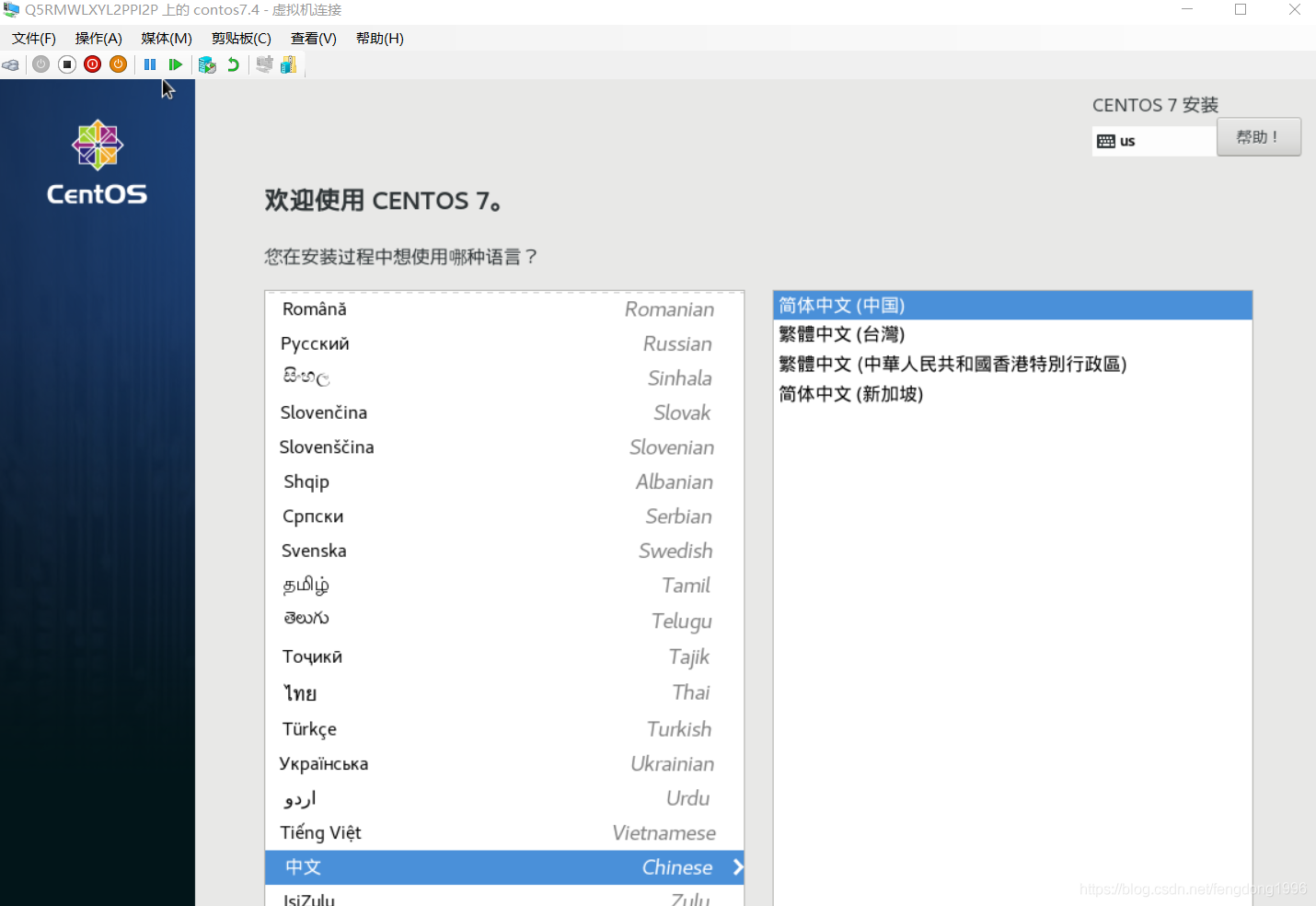Pause the virtual machine
The image size is (1316, 906).
pyautogui.click(x=150, y=64)
